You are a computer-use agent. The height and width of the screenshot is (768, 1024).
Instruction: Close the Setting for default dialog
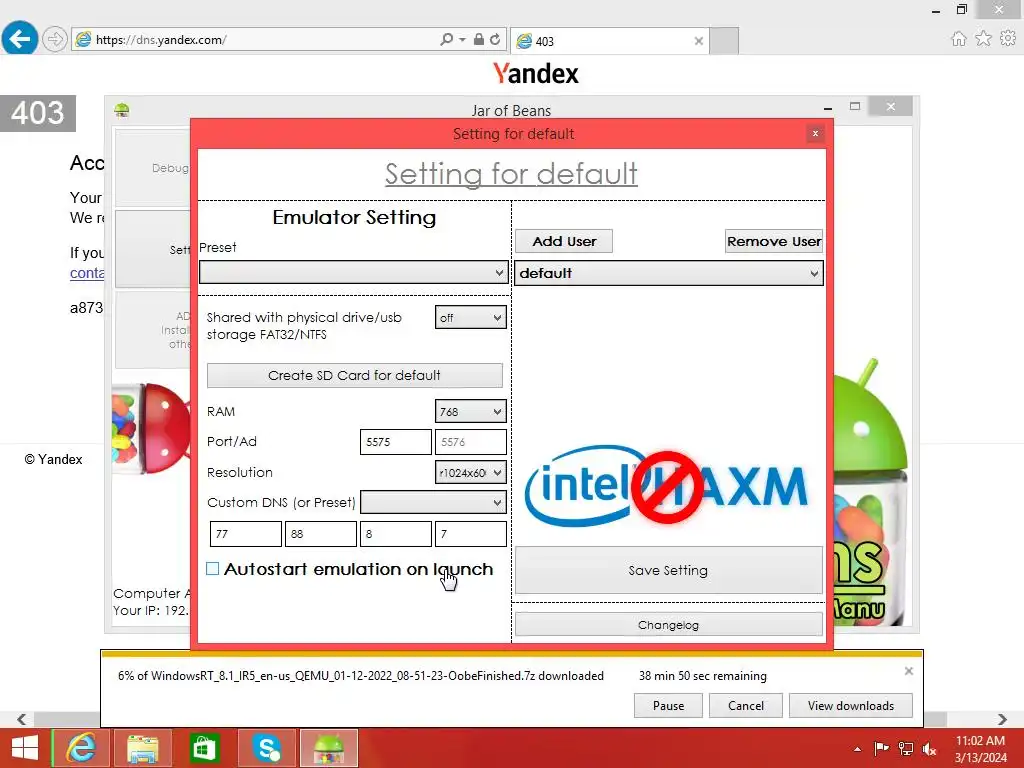click(x=815, y=134)
